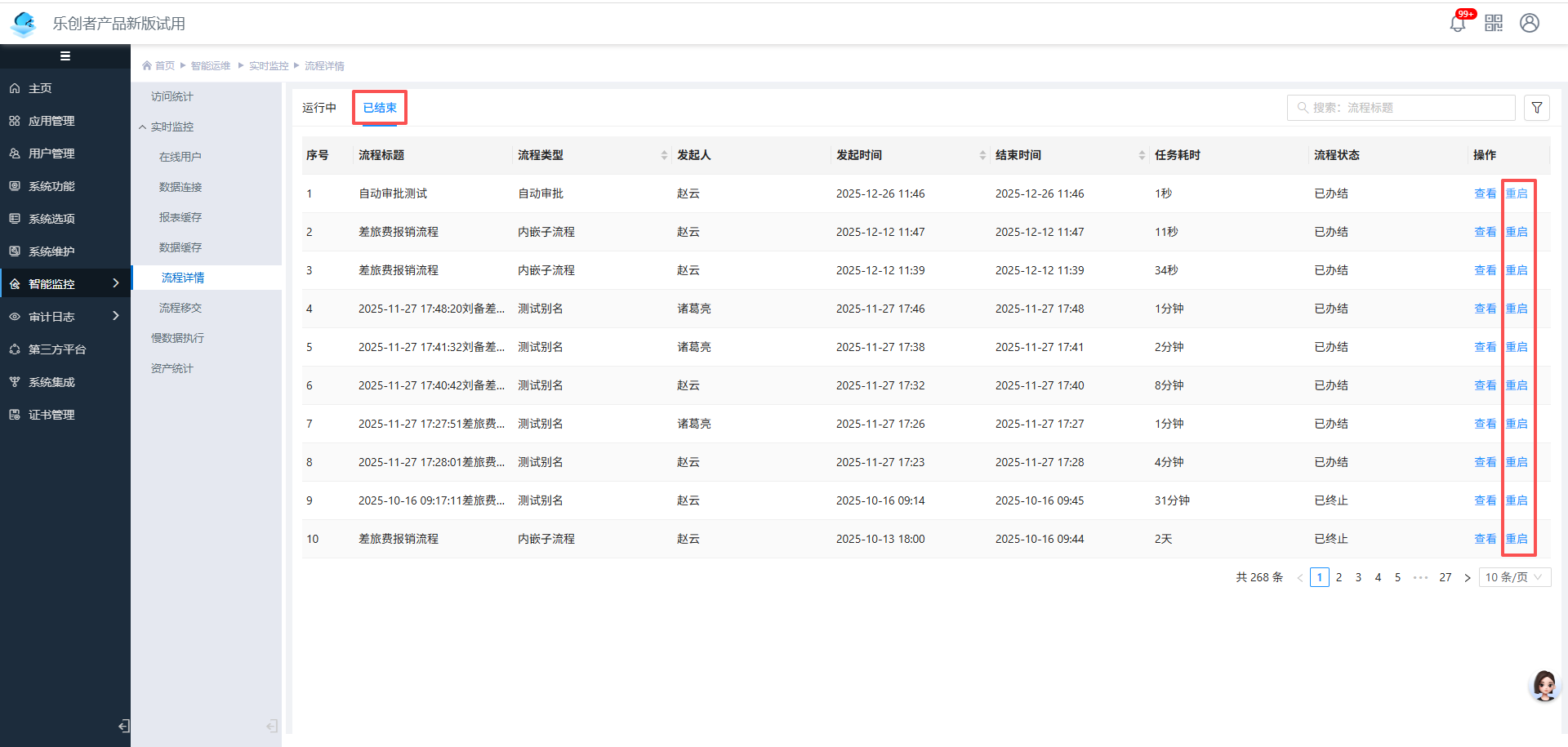Open the 10 条/页 page size dropdown
Image resolution: width=1568 pixels, height=747 pixels.
[x=1514, y=577]
